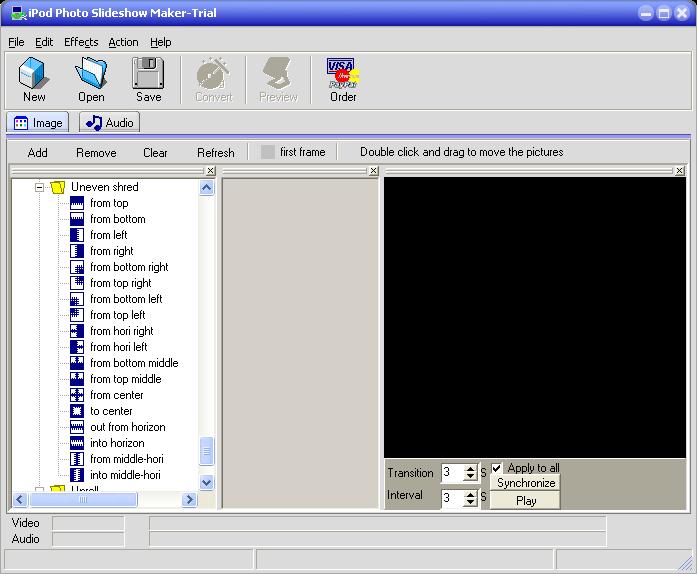Viewport: 697px width, 574px height.
Task: Click the Play button
Action: pyautogui.click(x=526, y=500)
